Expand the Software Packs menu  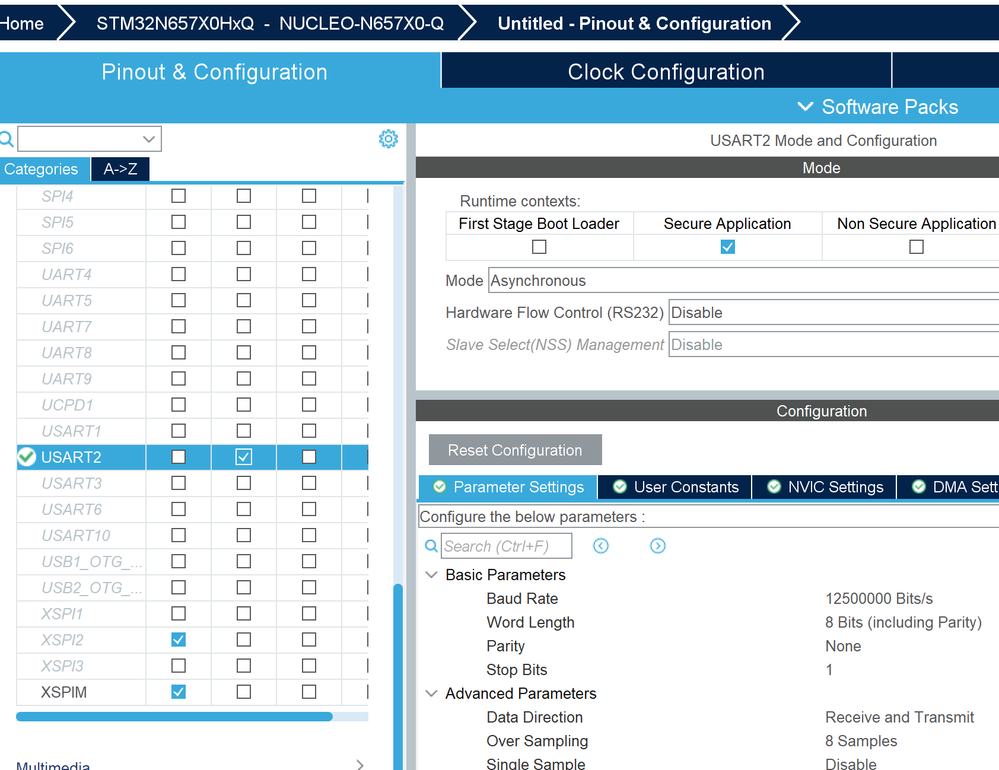(878, 106)
